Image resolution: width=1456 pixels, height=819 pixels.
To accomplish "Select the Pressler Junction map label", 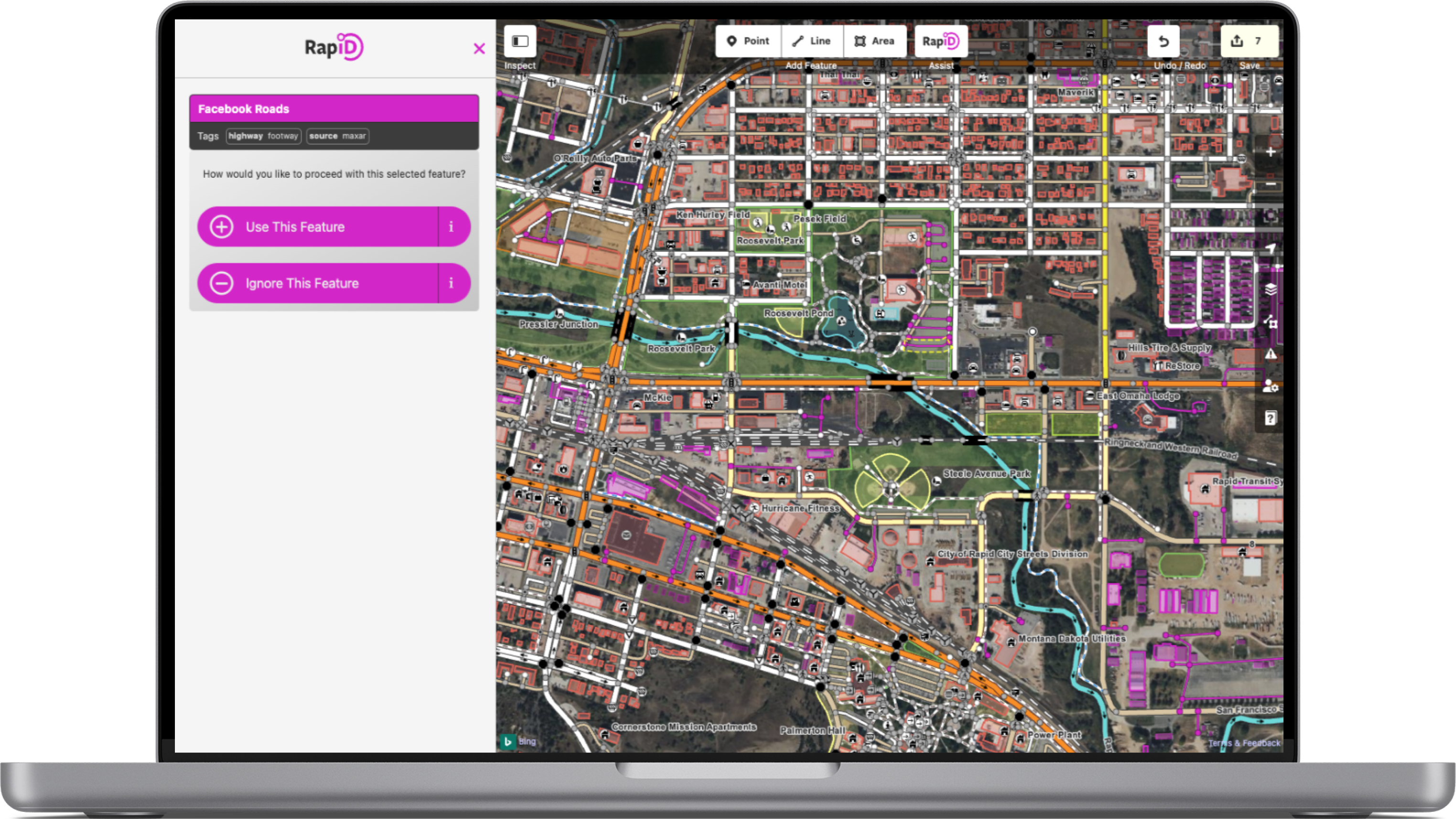I will pos(559,324).
